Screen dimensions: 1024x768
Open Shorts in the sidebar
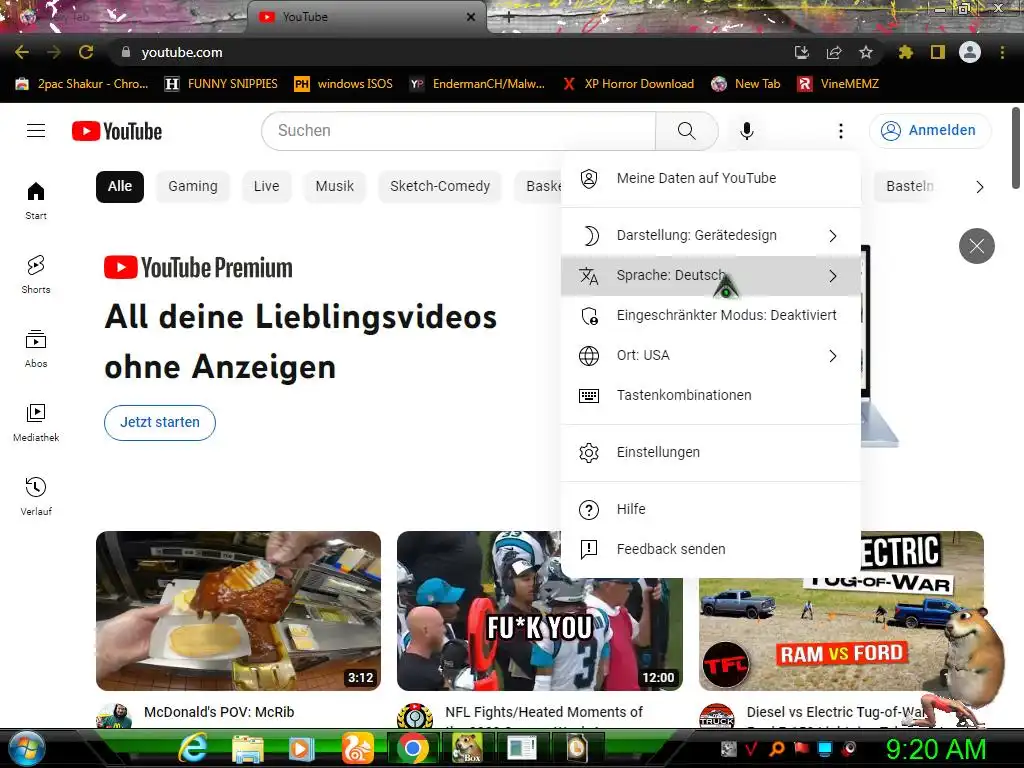point(36,274)
